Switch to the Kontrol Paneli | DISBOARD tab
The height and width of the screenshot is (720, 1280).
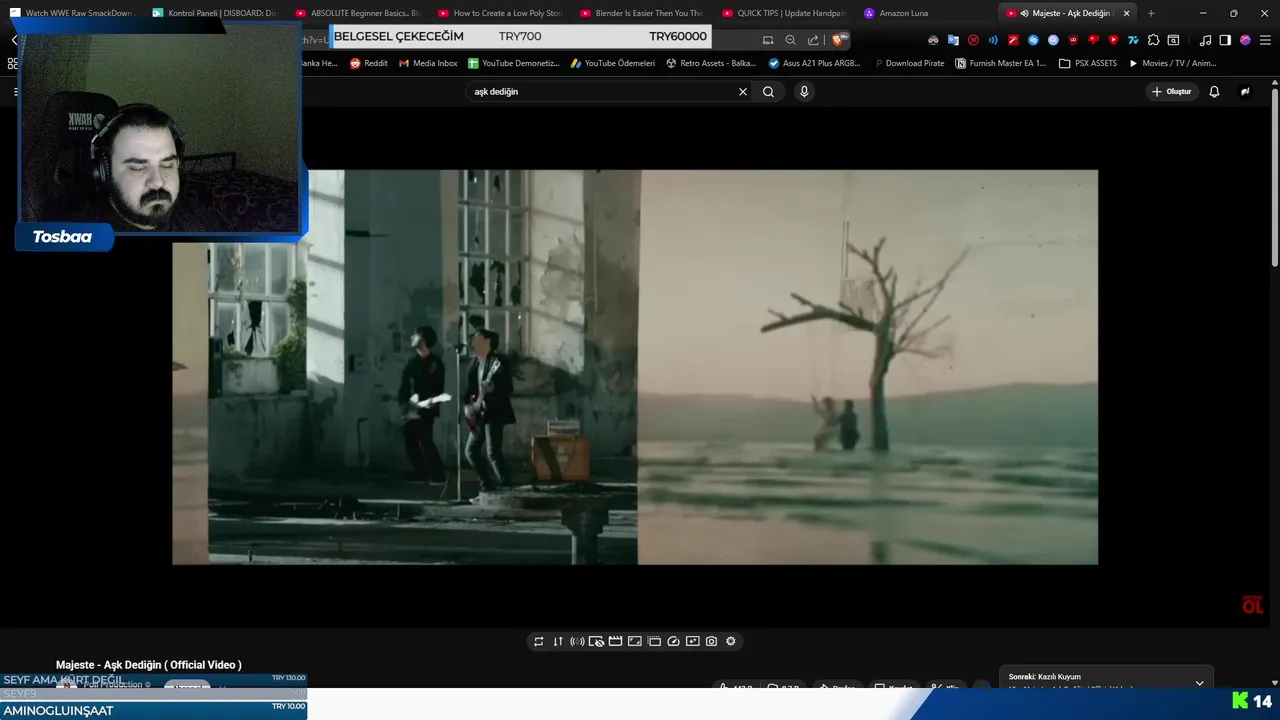pos(215,13)
